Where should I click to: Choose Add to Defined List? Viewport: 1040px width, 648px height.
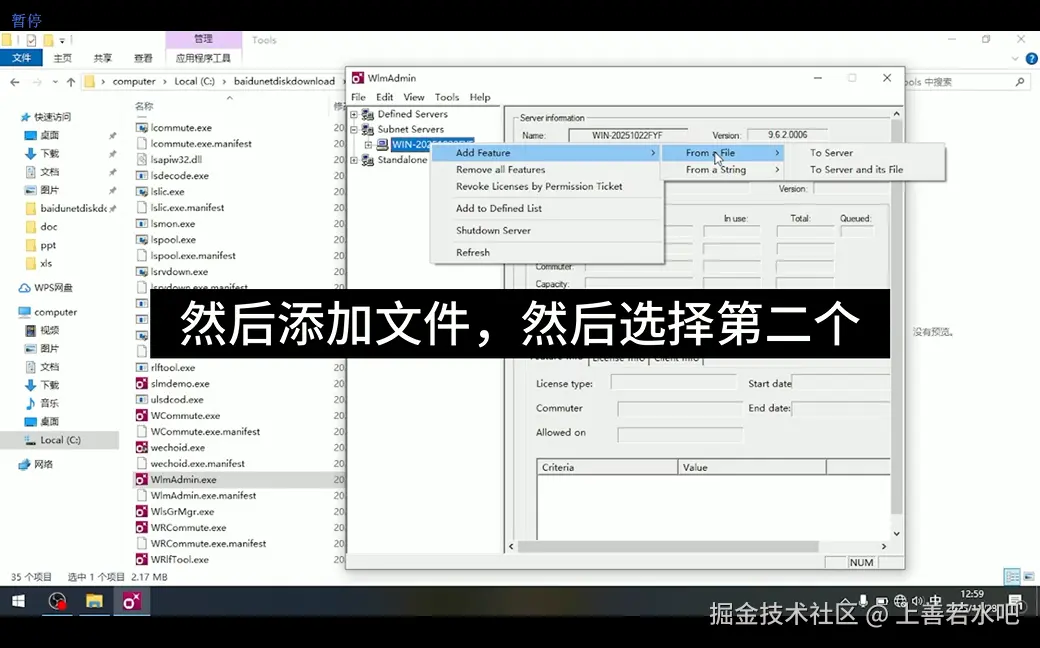point(498,208)
